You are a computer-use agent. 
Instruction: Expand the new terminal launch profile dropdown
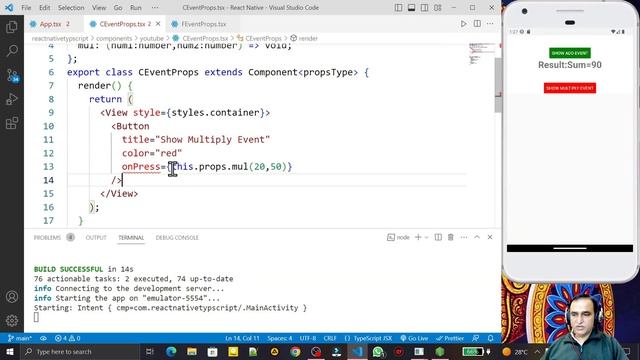pos(427,237)
